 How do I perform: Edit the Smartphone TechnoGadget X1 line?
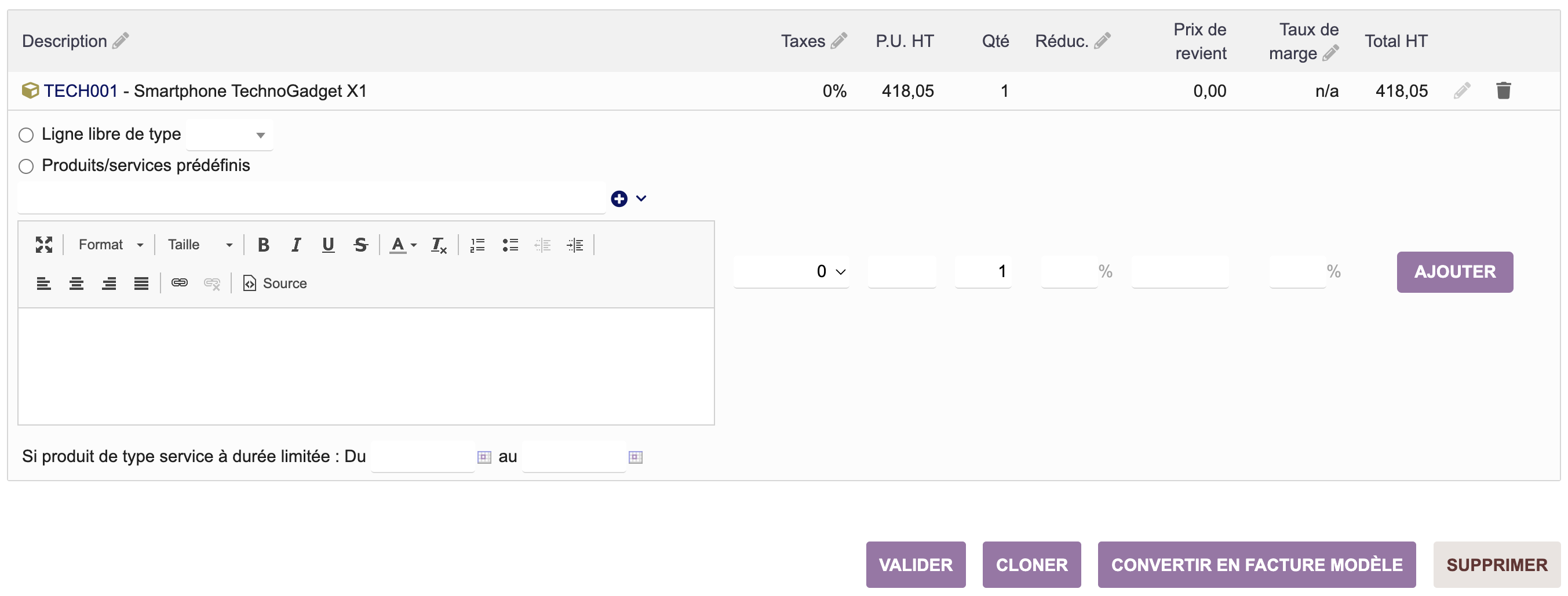(1461, 90)
